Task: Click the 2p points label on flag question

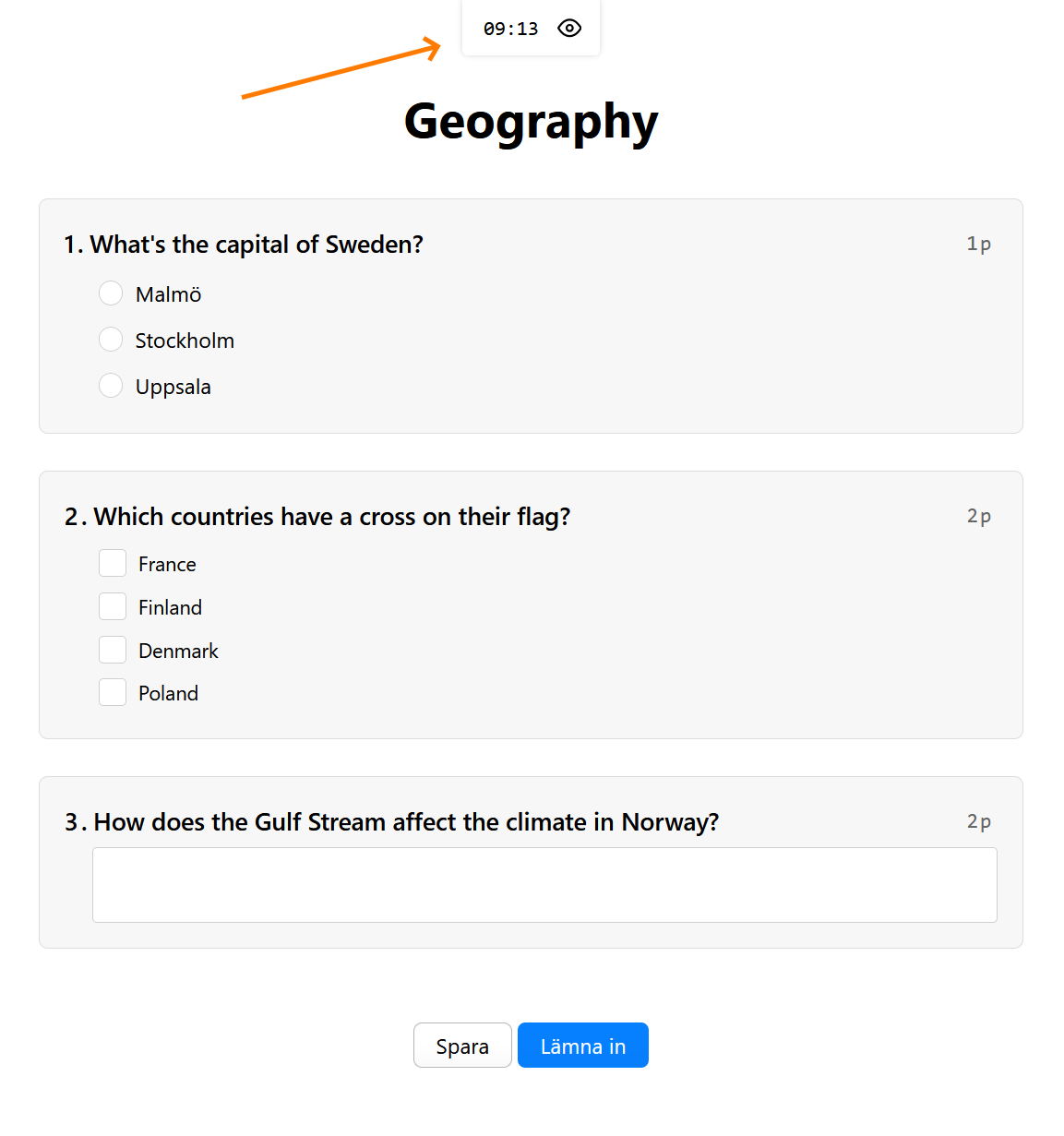Action: pyautogui.click(x=978, y=517)
